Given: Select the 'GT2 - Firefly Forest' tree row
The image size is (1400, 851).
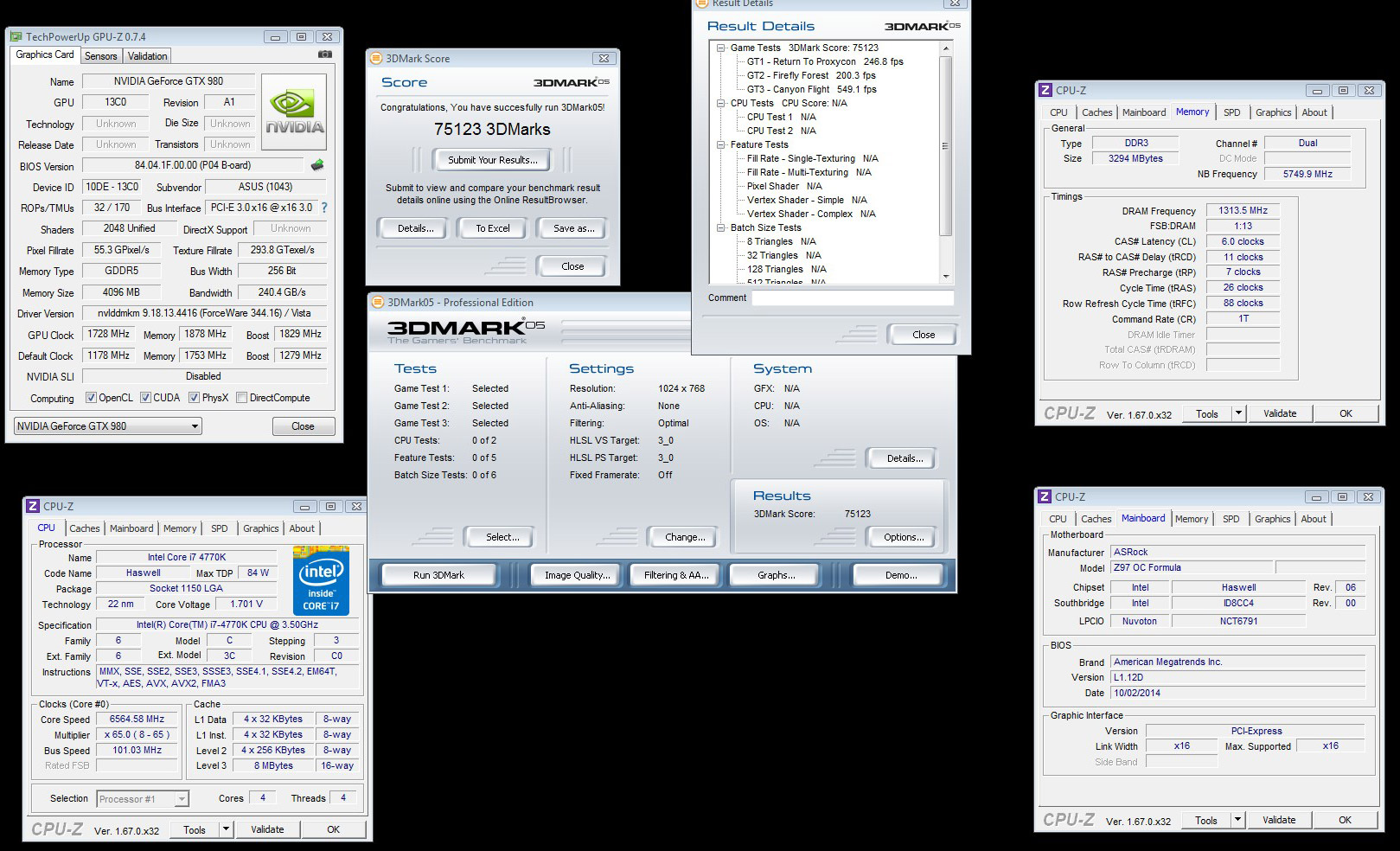Looking at the screenshot, I should 811,76.
